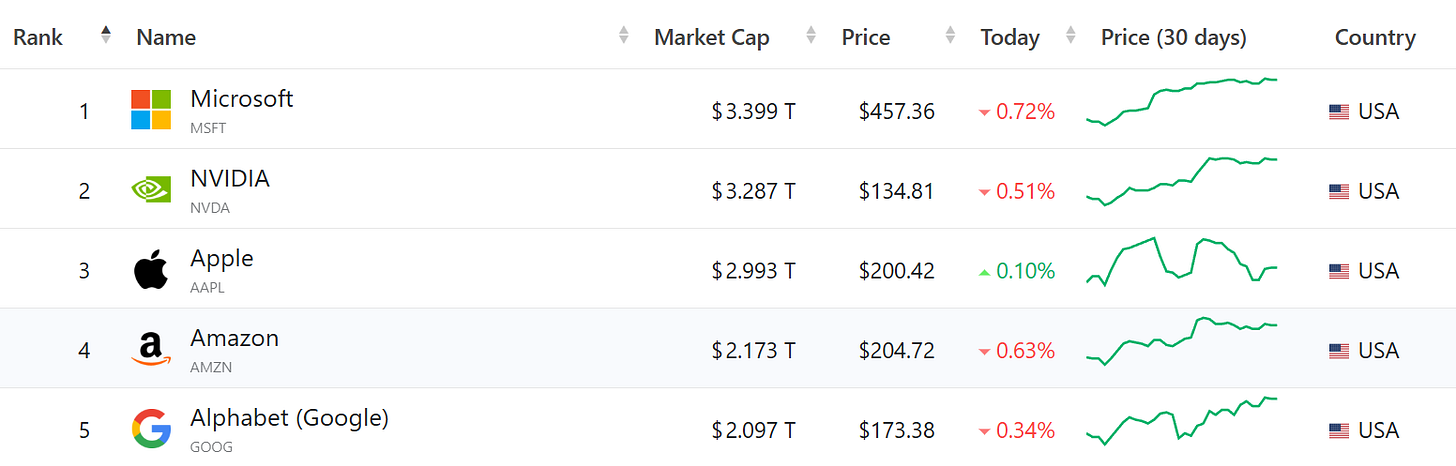1456x466 pixels.
Task: Click the Country column header
Action: [x=1375, y=38]
